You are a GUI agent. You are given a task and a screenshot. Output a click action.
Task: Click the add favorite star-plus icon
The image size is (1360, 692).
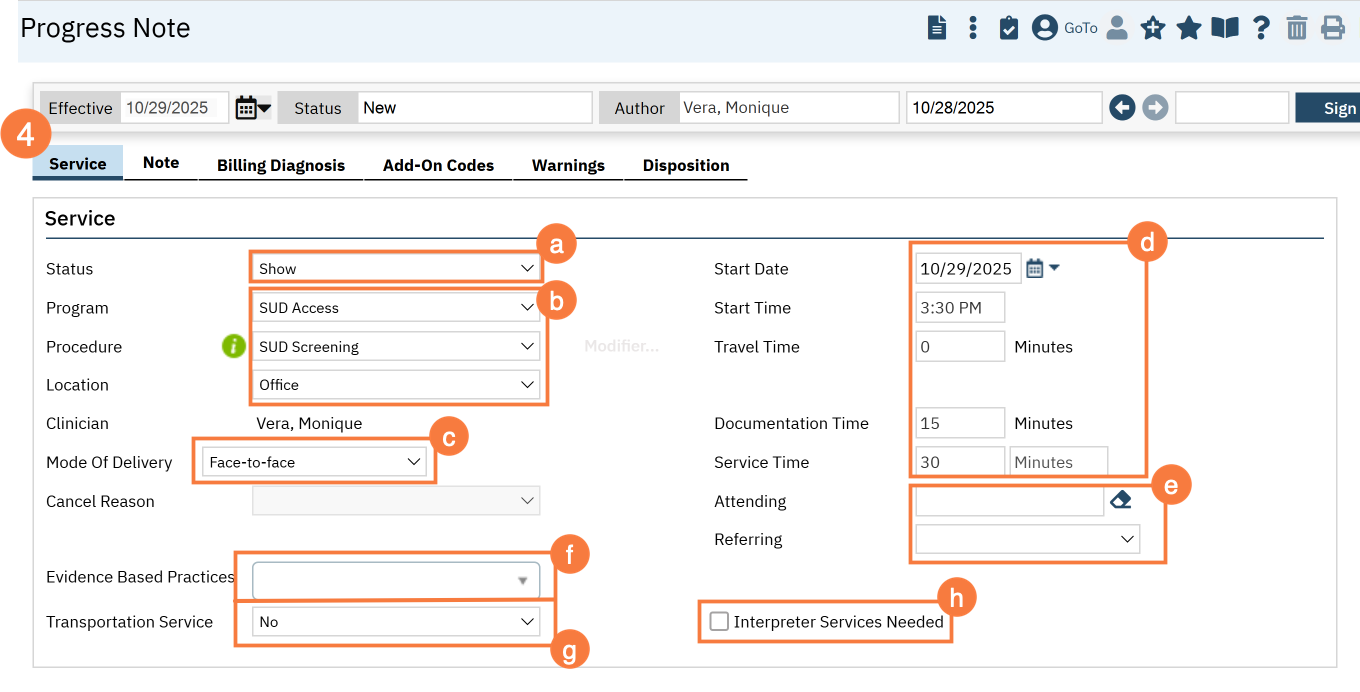[x=1153, y=28]
